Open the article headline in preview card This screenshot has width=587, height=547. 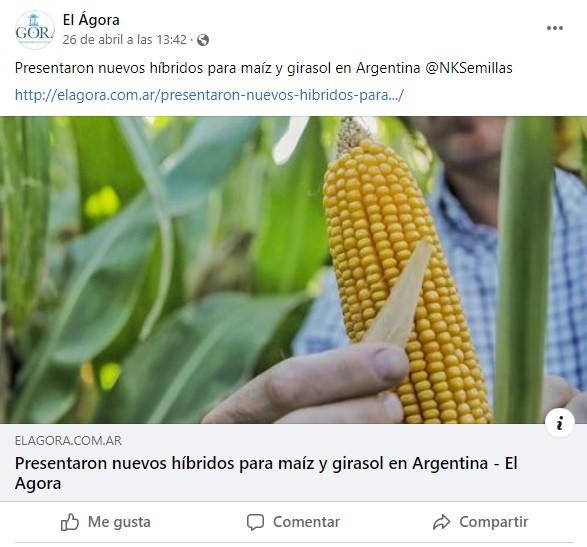point(266,473)
